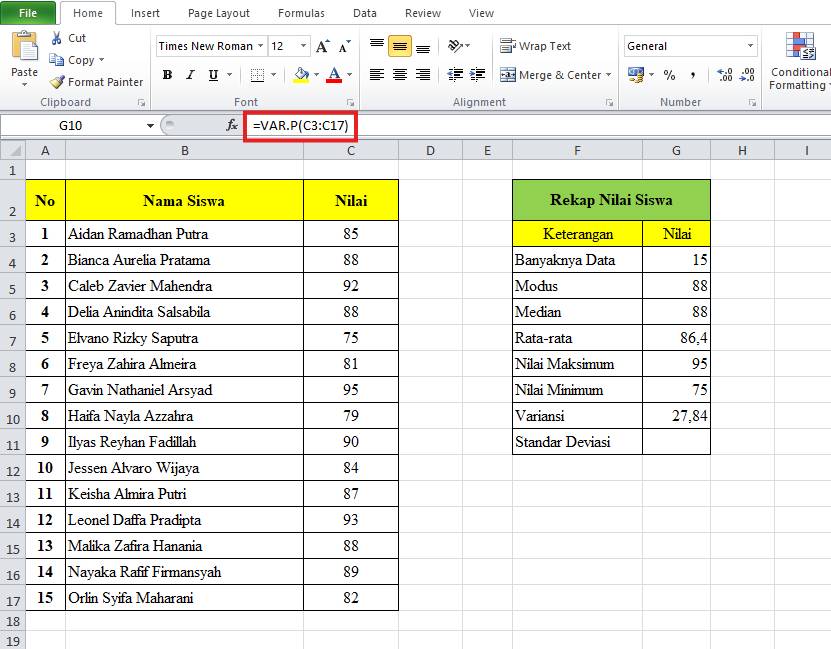The height and width of the screenshot is (649, 831).
Task: Toggle Italic formatting
Action: point(190,75)
